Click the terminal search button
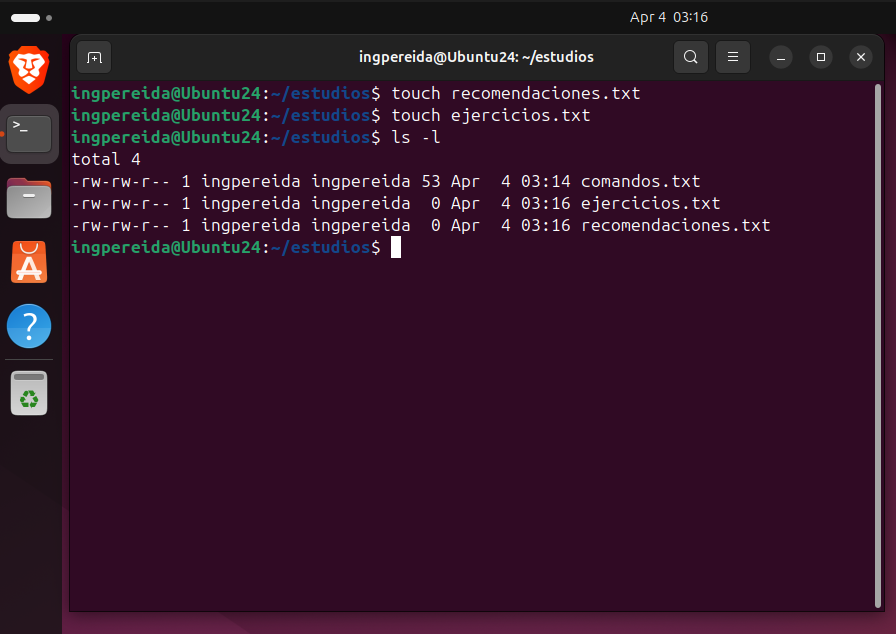 (691, 57)
